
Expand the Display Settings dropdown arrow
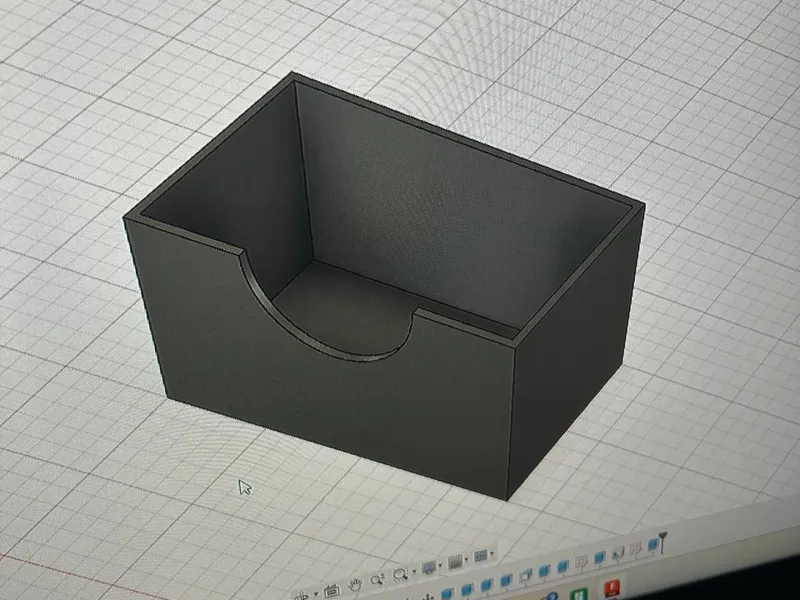click(440, 565)
